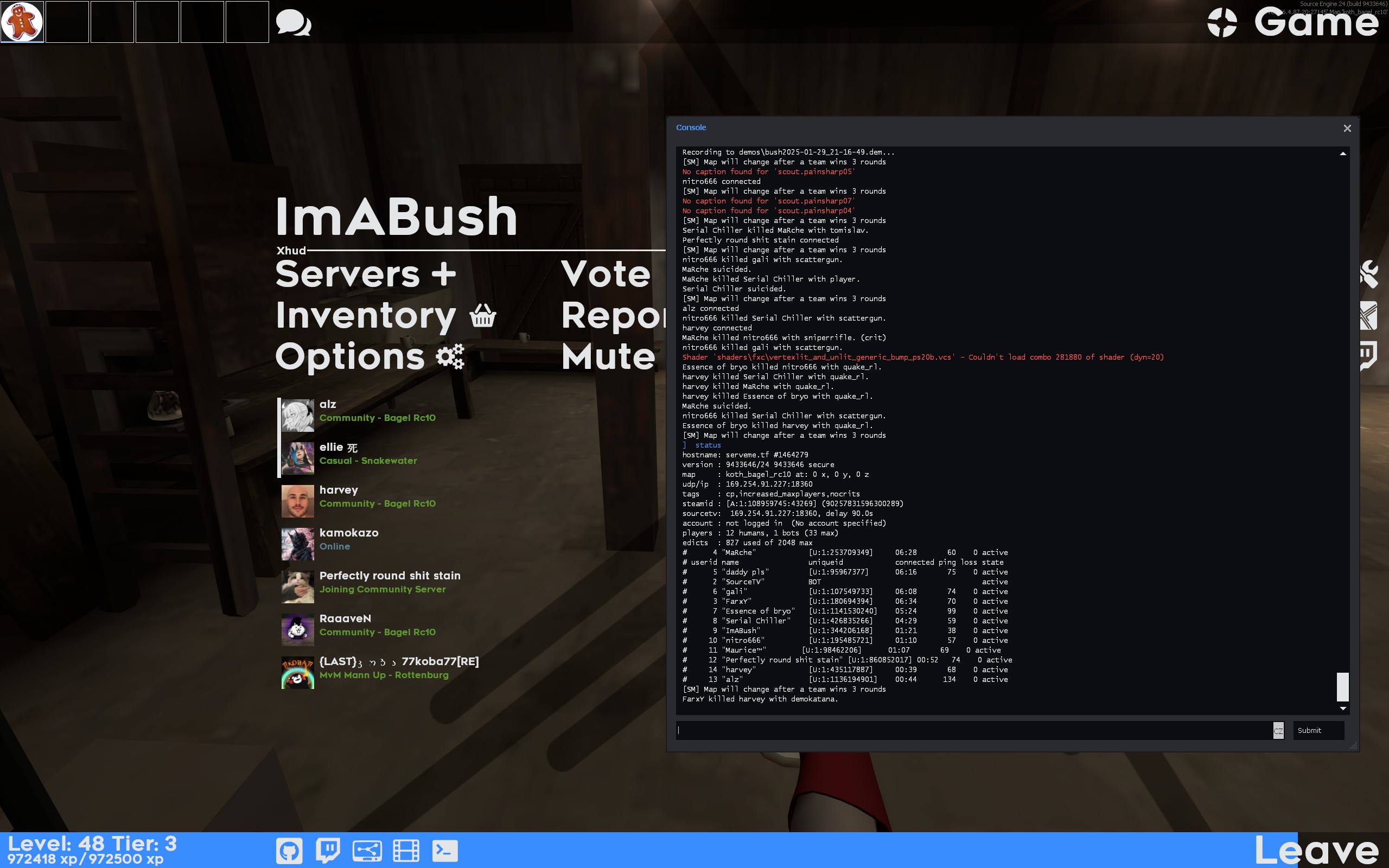Click the Leave button
Screen dimensions: 1389x868
pyautogui.click(x=1317, y=850)
